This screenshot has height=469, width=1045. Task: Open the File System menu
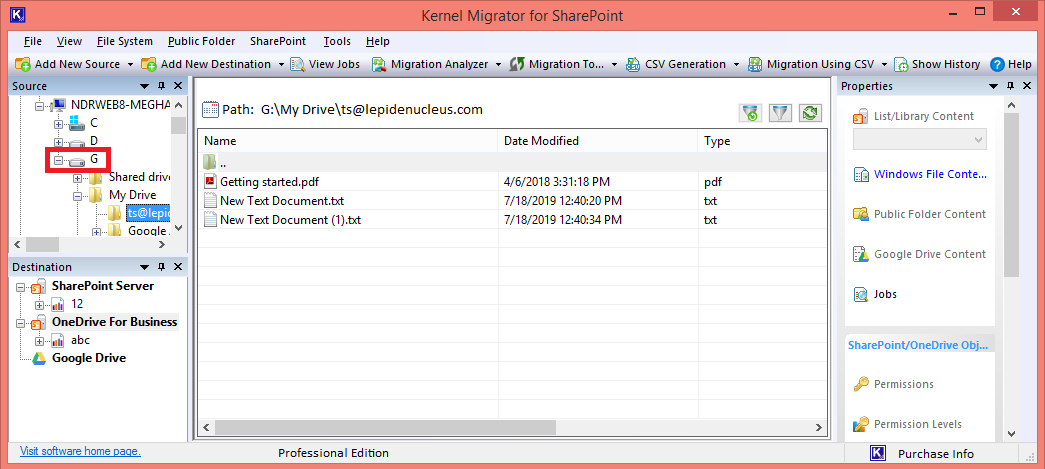click(125, 41)
